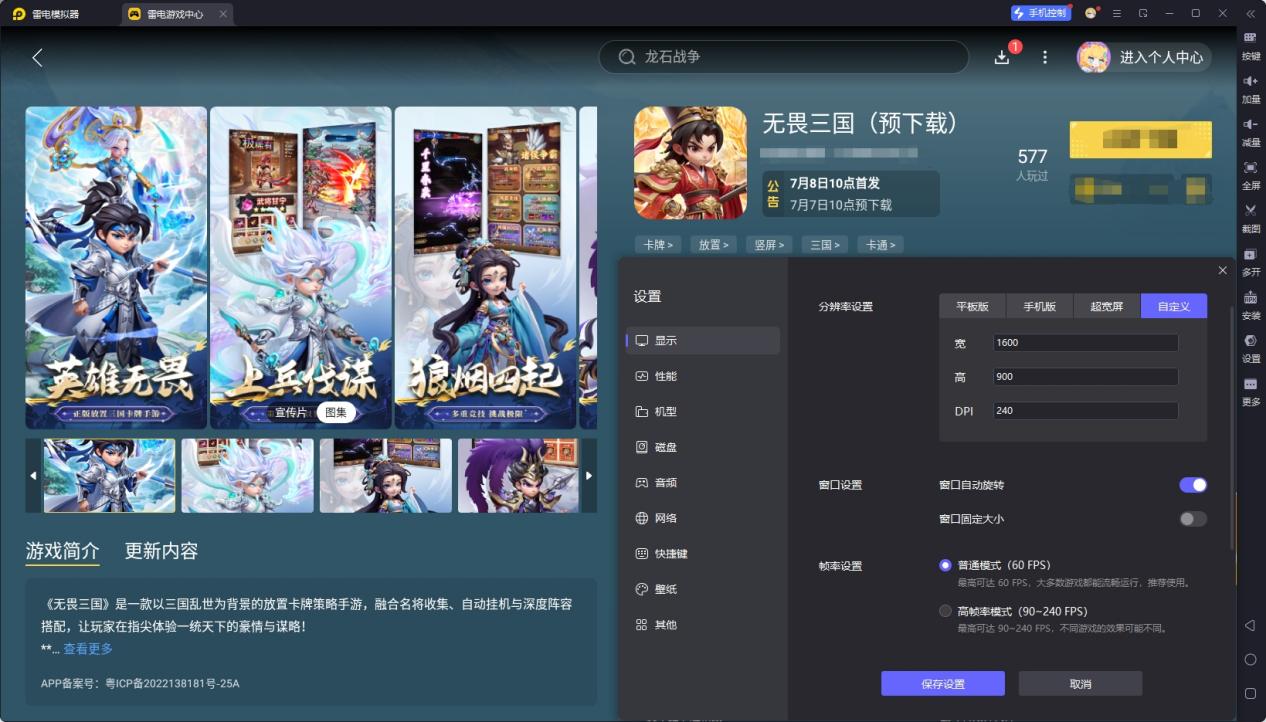Screen dimensions: 1266x722
Task: Switch to the 更新内容 tab
Action: pyautogui.click(x=161, y=551)
